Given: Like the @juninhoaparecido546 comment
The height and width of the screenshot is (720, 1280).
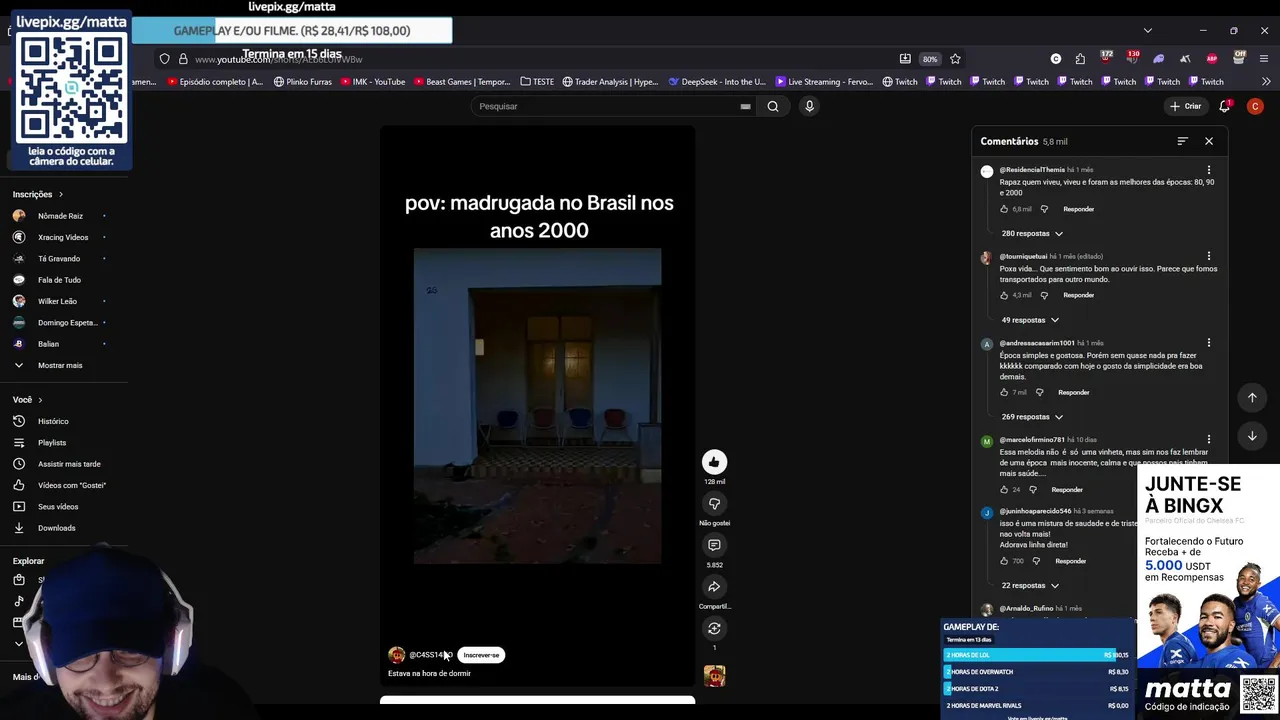Looking at the screenshot, I should 1004,561.
